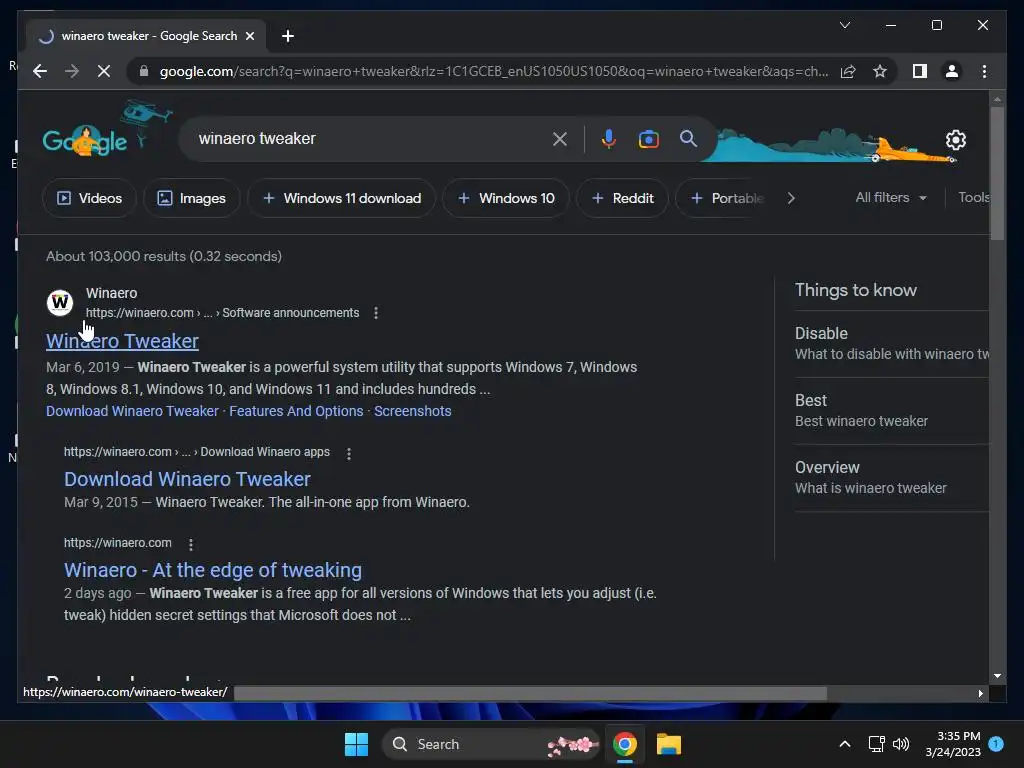The height and width of the screenshot is (768, 1024).
Task: Expand Disable in Things to know
Action: pos(891,344)
